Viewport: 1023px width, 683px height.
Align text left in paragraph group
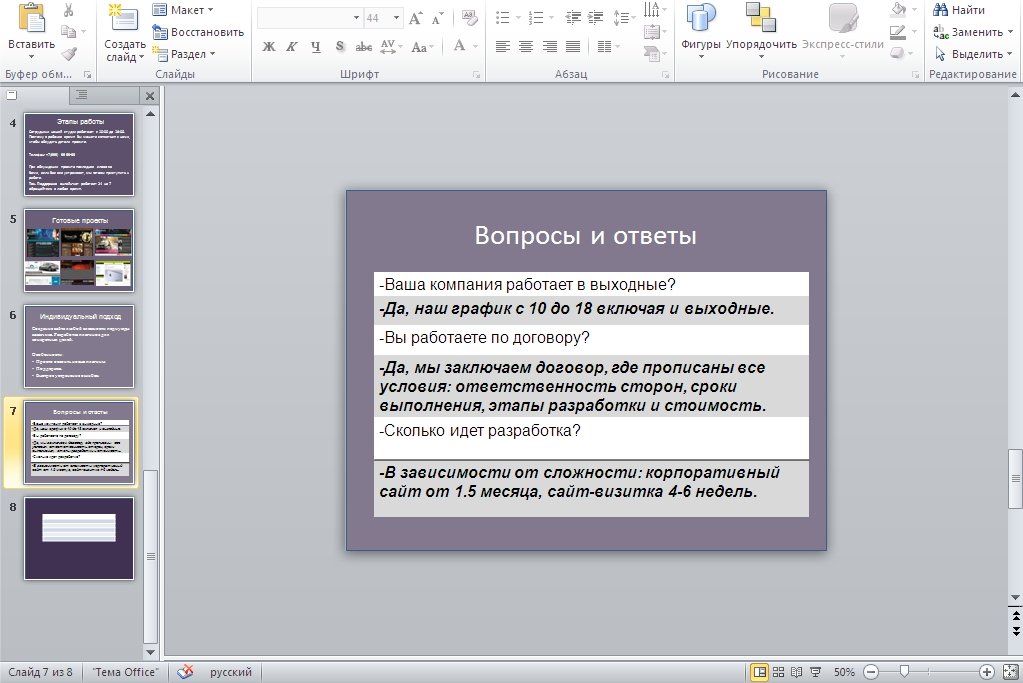[x=502, y=46]
